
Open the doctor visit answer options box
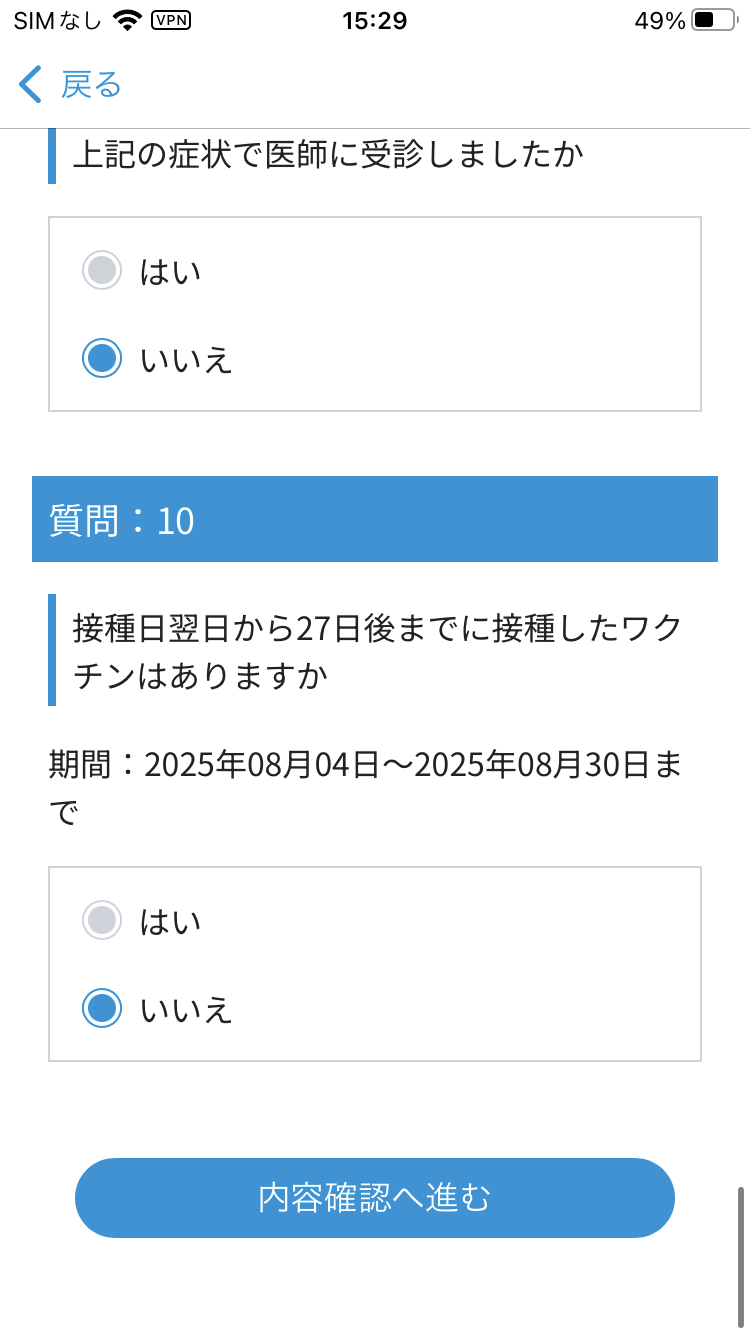(x=375, y=312)
